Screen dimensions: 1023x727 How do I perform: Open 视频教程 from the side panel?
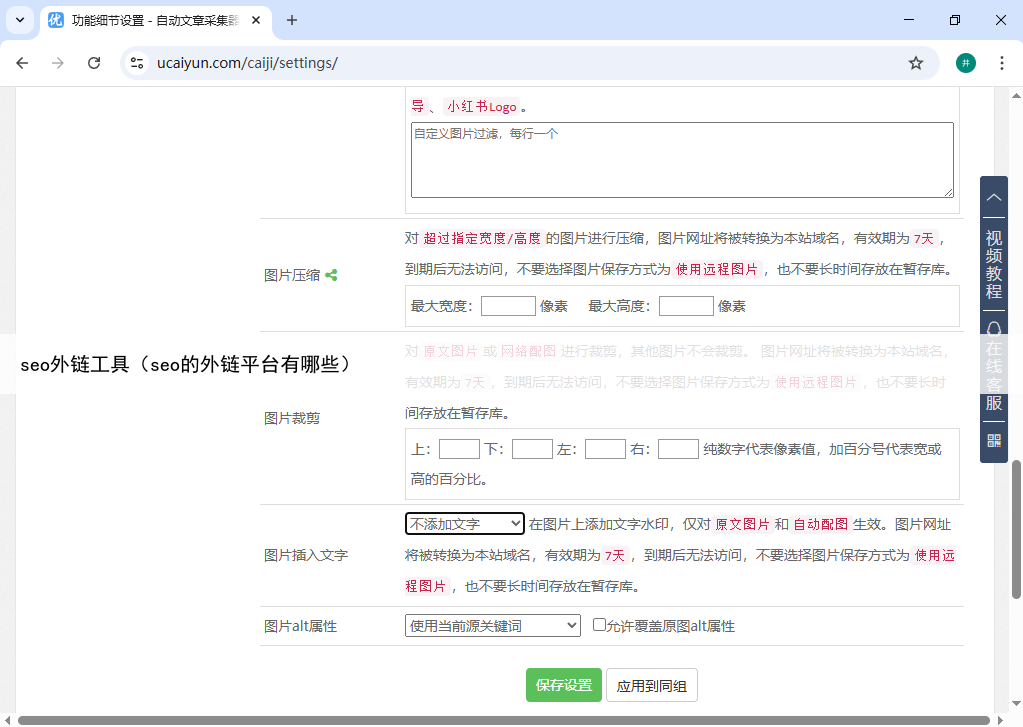coord(994,265)
